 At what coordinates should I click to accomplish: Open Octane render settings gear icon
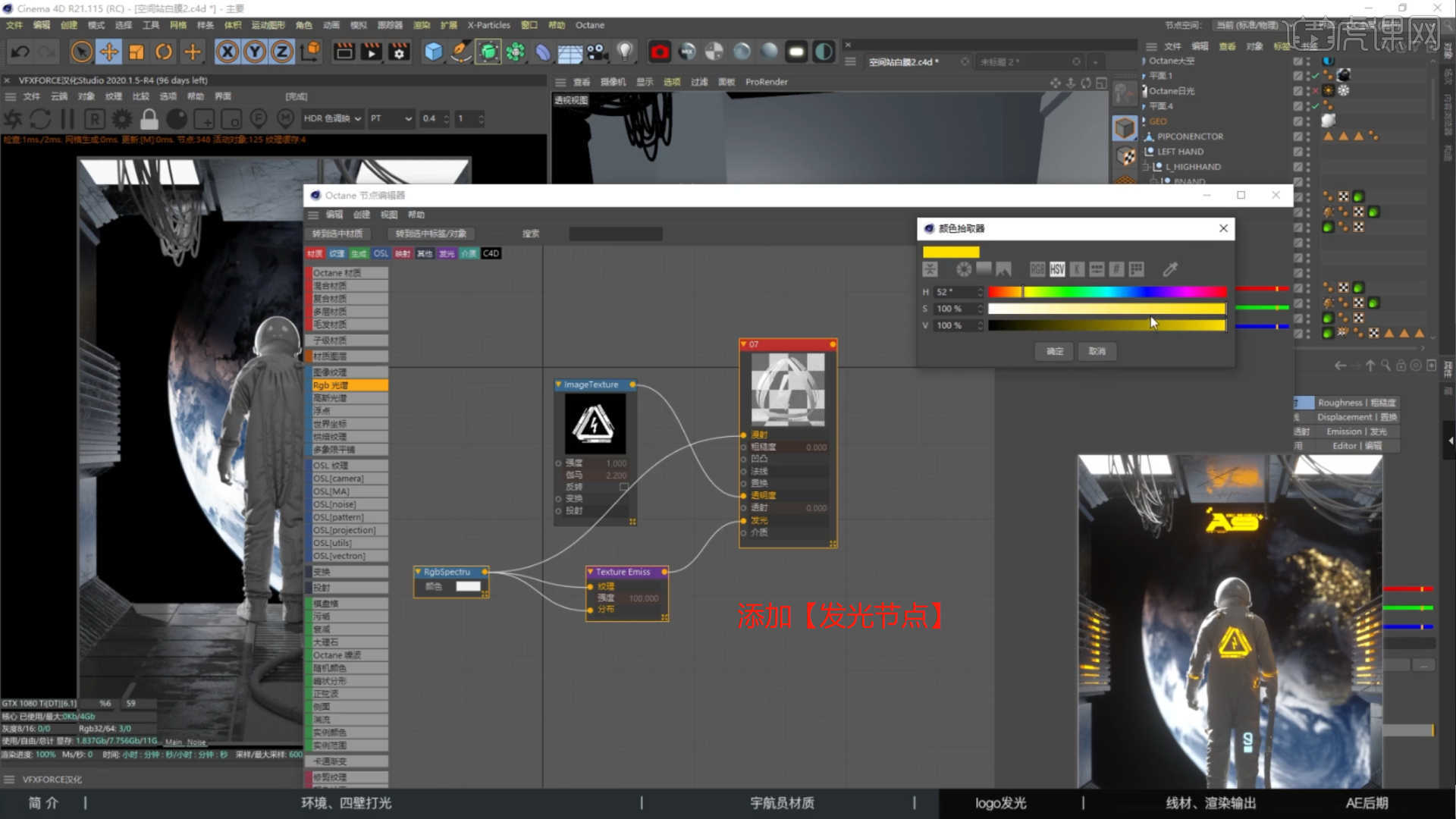(x=121, y=119)
